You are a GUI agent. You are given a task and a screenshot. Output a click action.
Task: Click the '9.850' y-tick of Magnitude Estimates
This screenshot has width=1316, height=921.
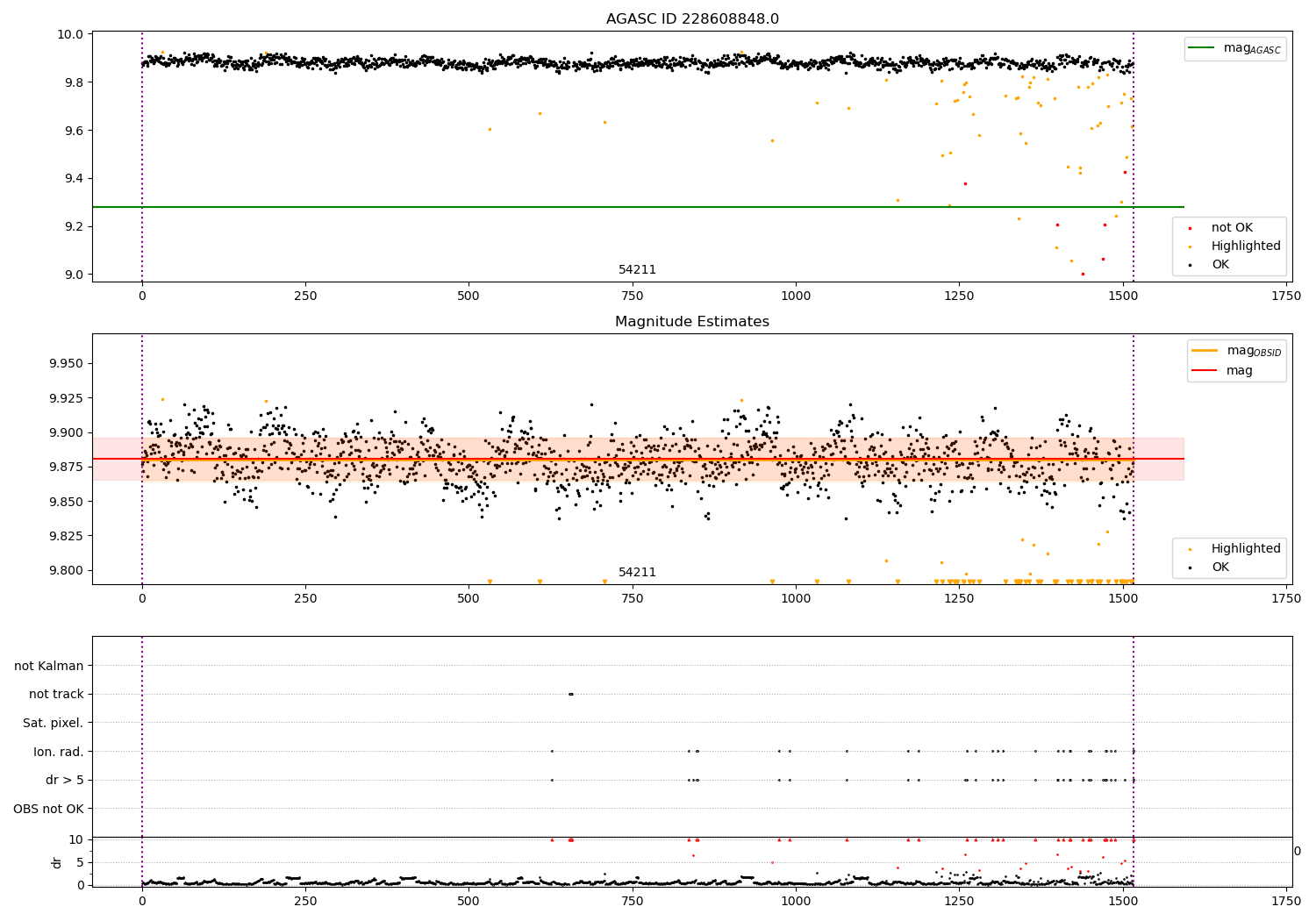pyautogui.click(x=67, y=502)
